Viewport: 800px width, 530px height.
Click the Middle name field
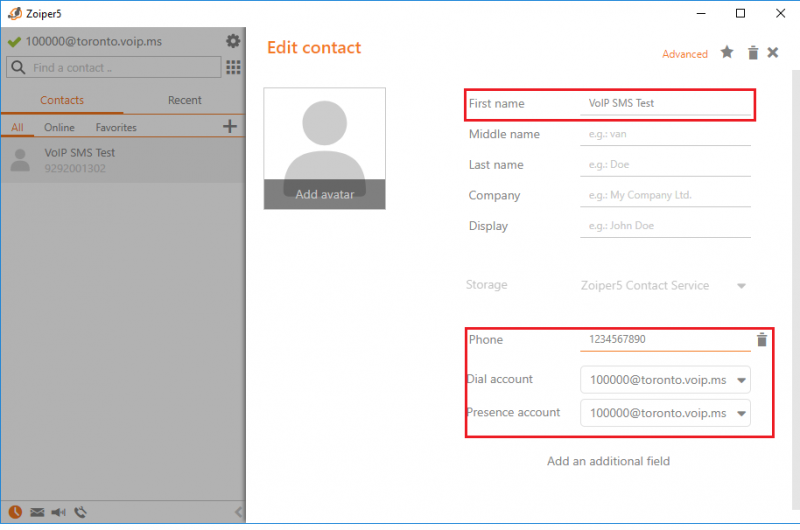665,134
